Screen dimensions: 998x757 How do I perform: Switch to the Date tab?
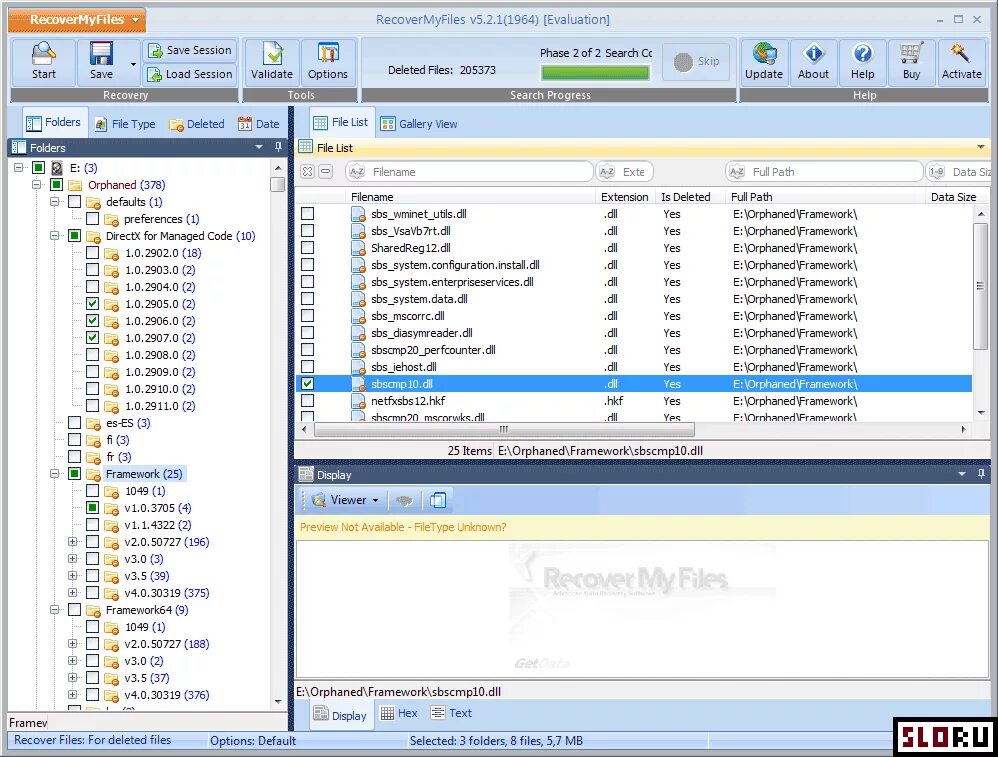pyautogui.click(x=258, y=124)
